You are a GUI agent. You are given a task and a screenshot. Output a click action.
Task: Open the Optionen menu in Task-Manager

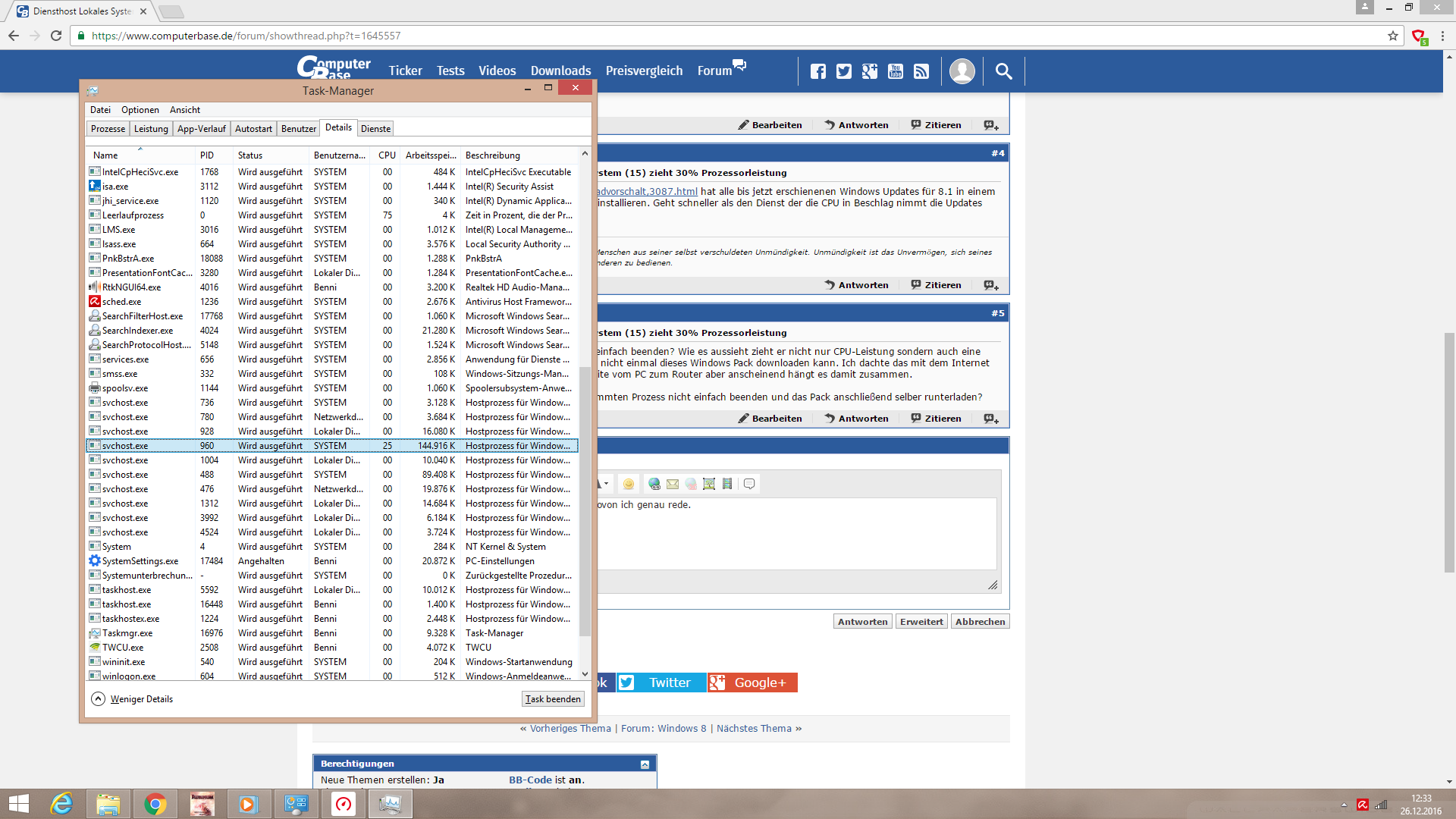pos(140,110)
